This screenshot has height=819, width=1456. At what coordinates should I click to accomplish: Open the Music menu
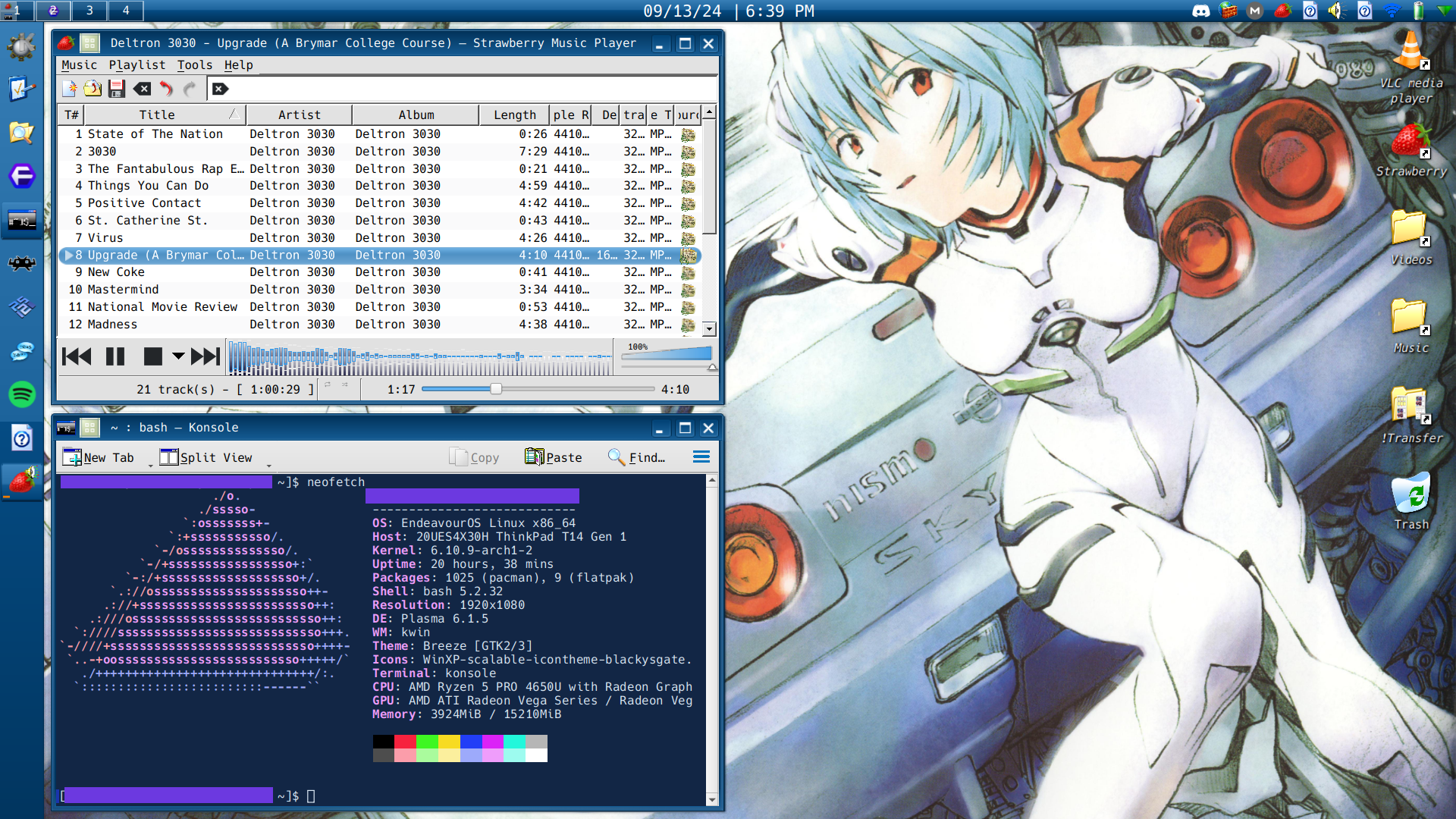click(x=79, y=65)
